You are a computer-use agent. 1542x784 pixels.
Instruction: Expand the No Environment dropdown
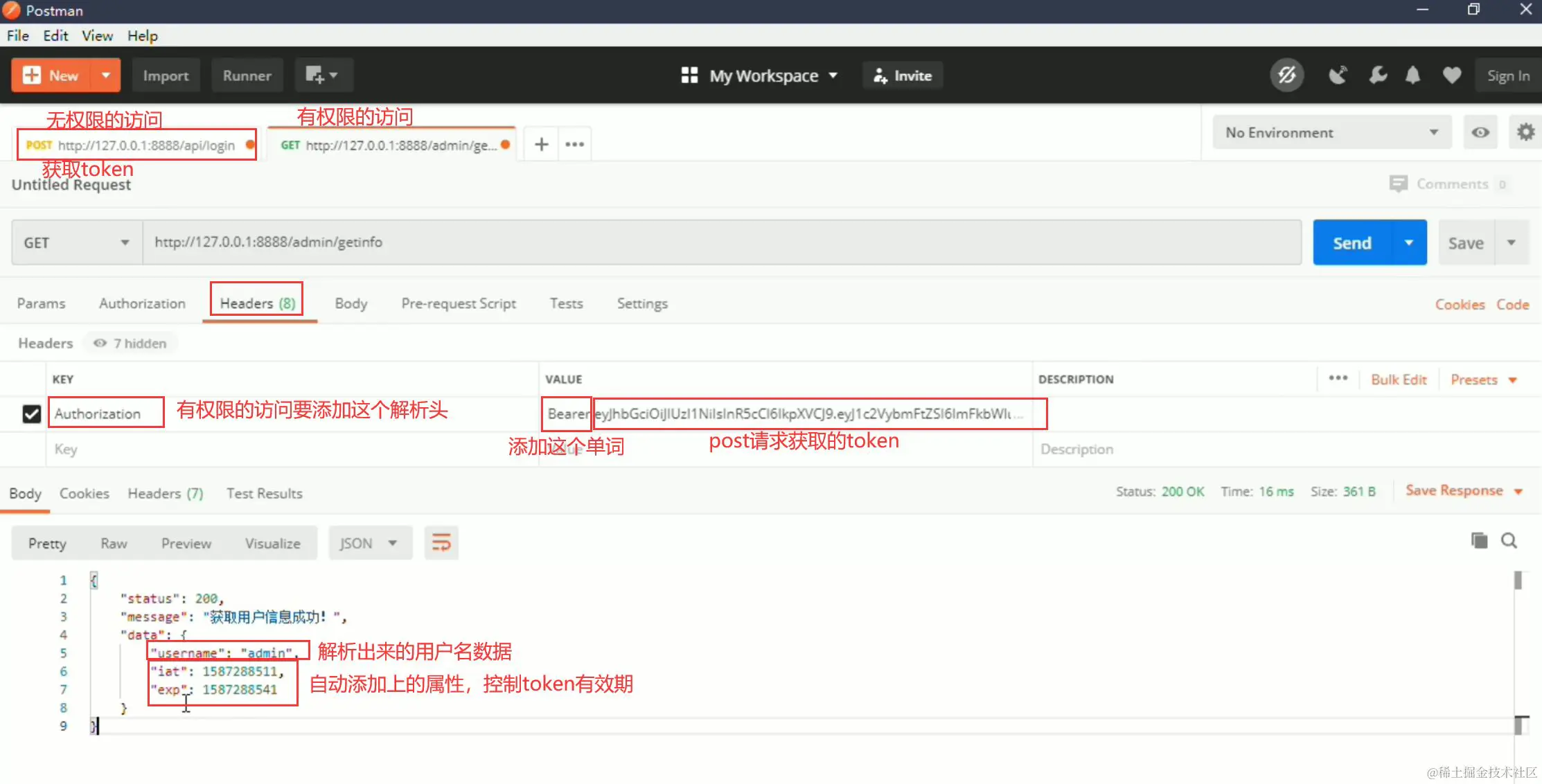pyautogui.click(x=1331, y=132)
